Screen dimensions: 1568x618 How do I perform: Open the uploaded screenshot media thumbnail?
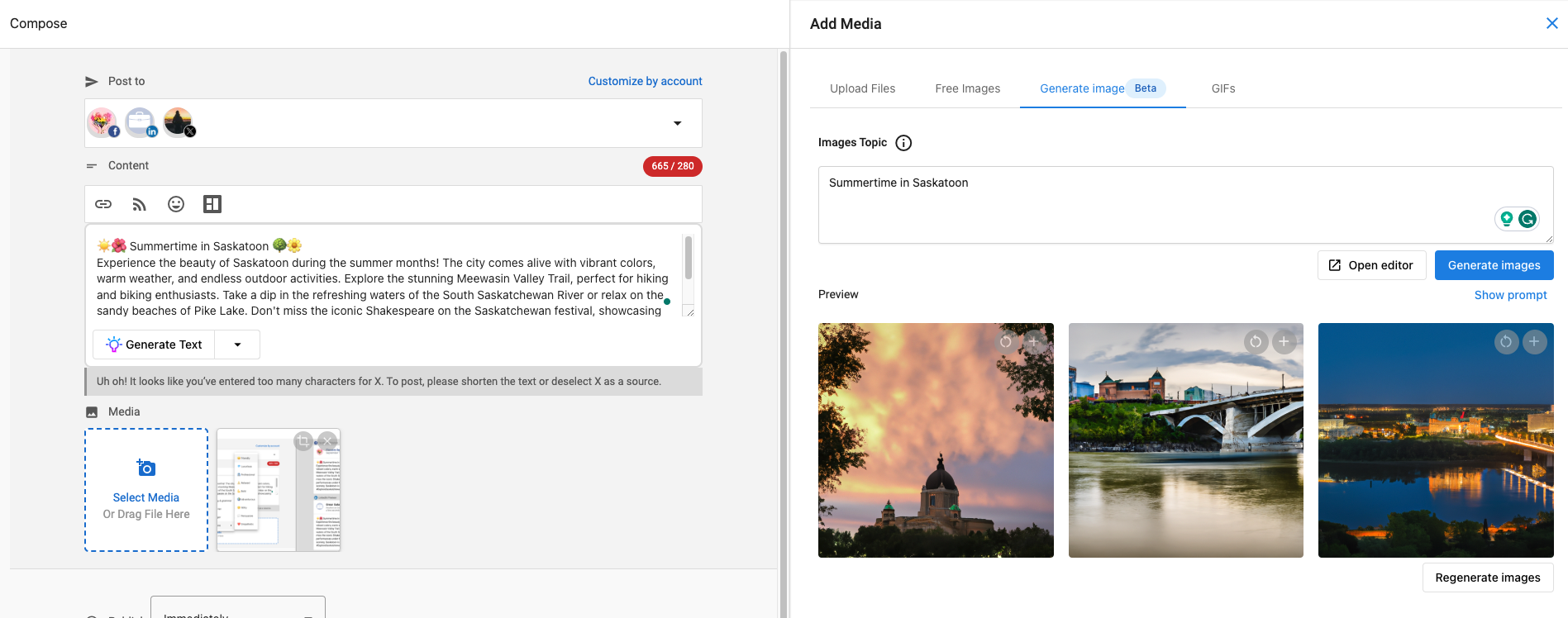[x=279, y=490]
